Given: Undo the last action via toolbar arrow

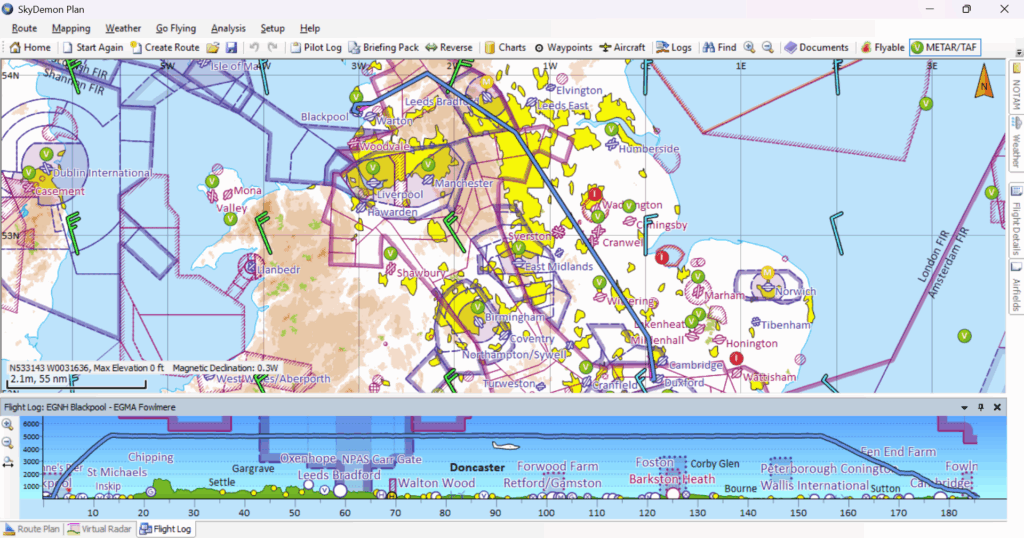Looking at the screenshot, I should (255, 47).
